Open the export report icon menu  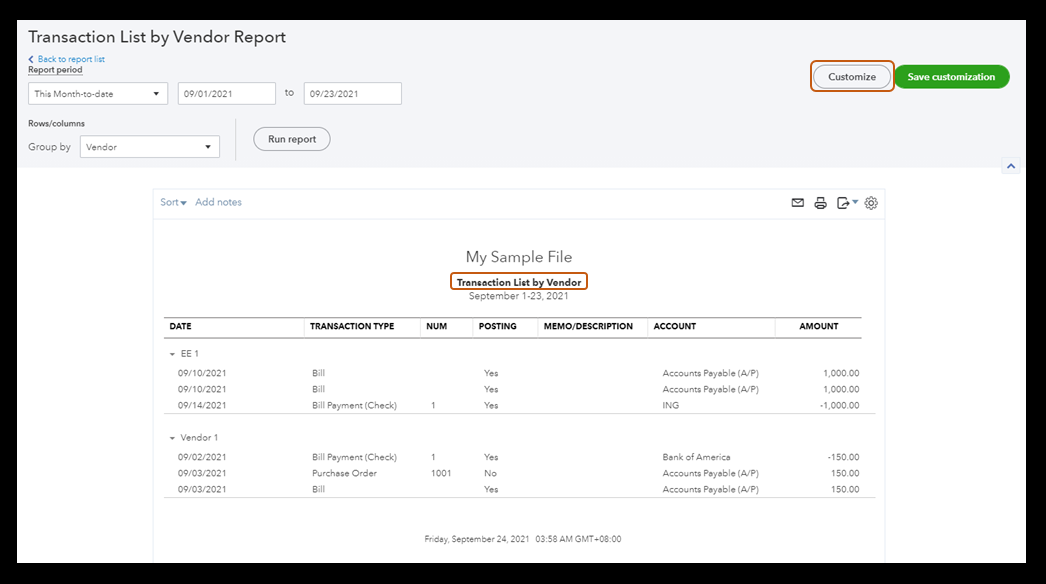pyautogui.click(x=846, y=203)
